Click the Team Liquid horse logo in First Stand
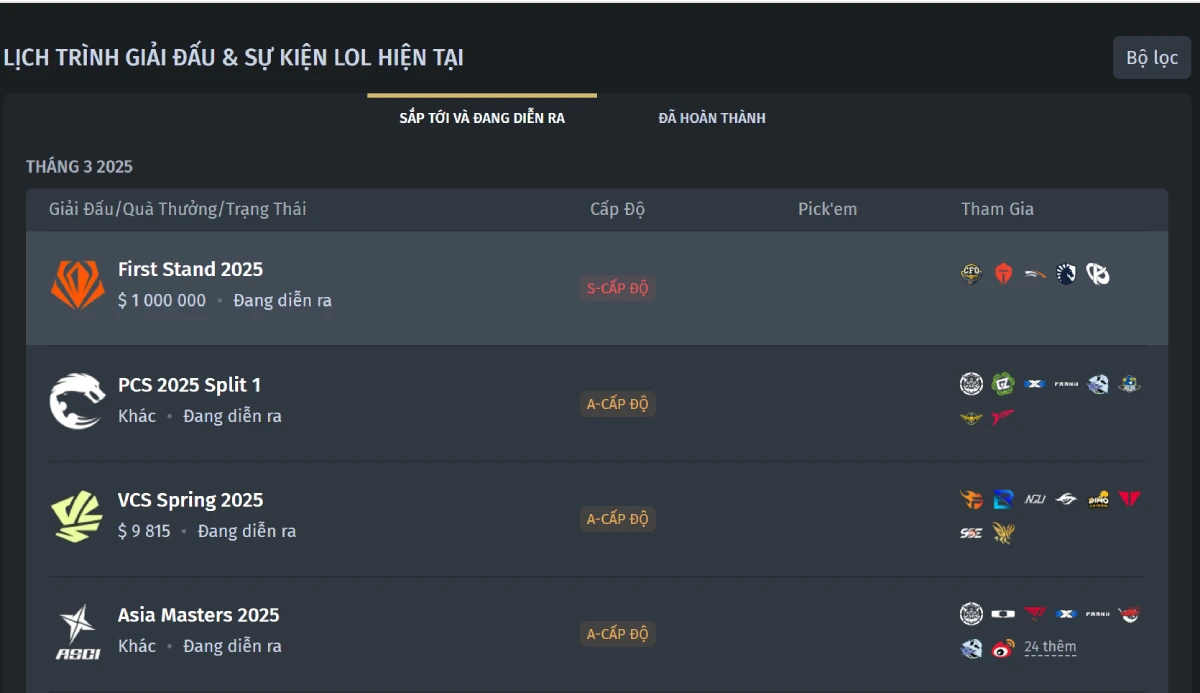The image size is (1200, 693). pyautogui.click(x=1066, y=274)
